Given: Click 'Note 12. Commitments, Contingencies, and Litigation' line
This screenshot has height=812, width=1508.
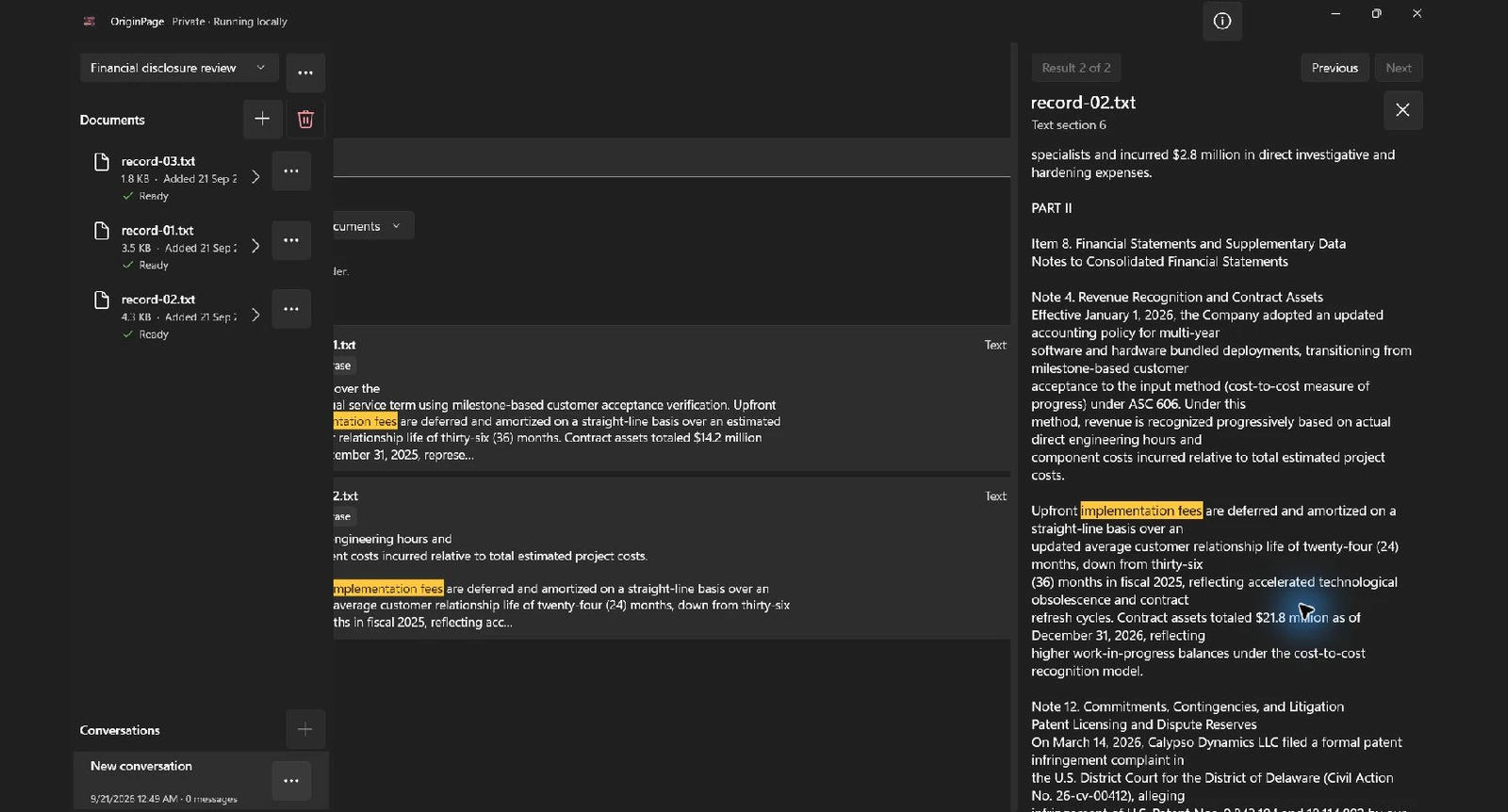Looking at the screenshot, I should click(1188, 706).
